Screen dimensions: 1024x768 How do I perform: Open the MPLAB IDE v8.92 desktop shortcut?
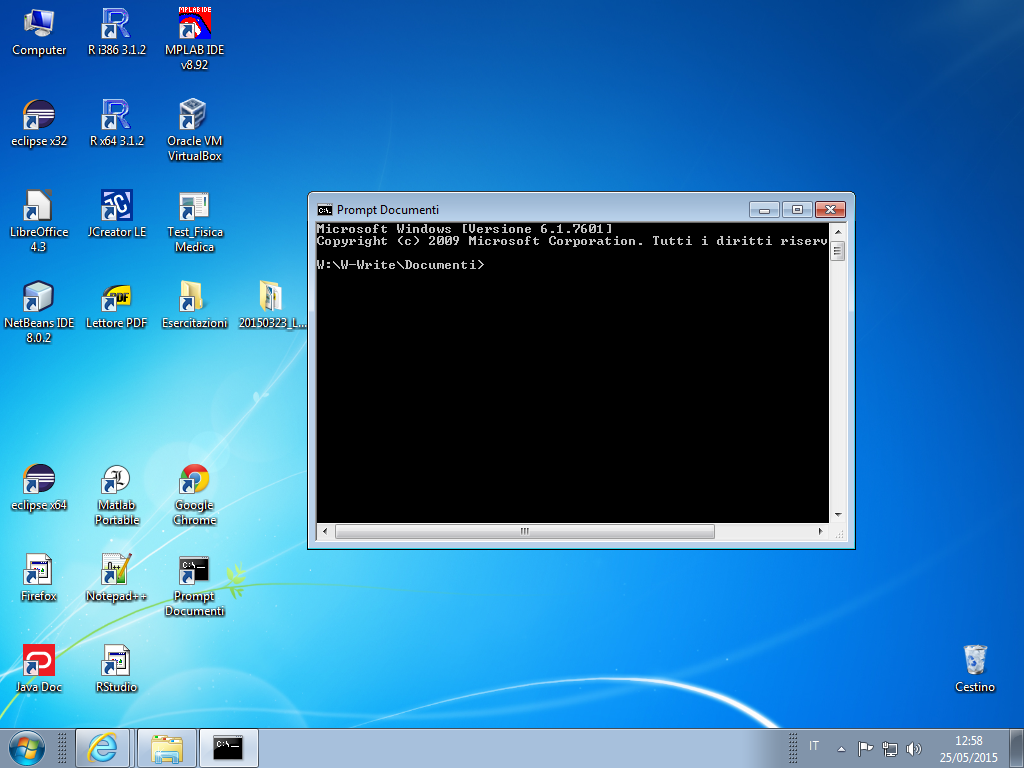coord(194,25)
